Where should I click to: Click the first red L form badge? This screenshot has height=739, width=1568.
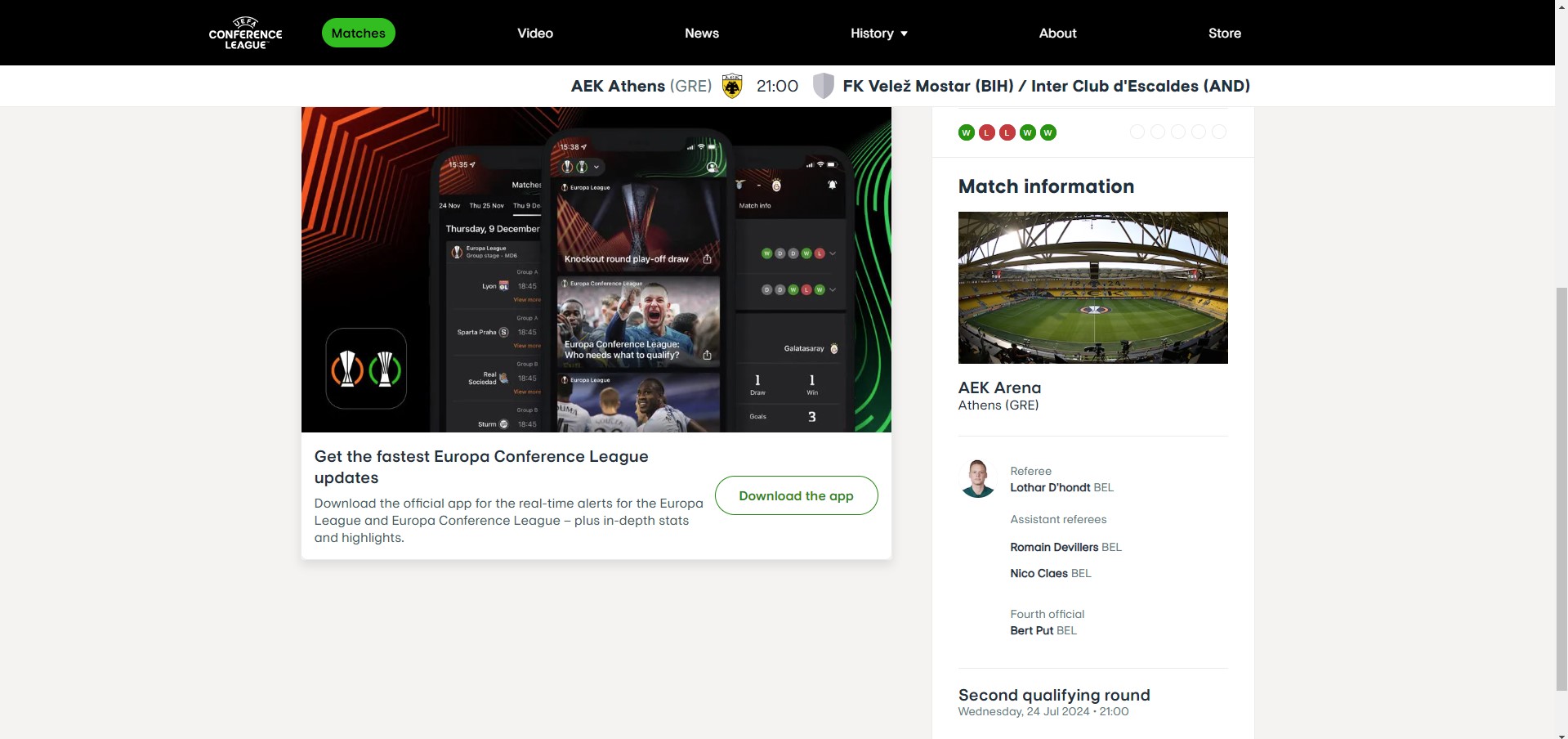pos(987,132)
